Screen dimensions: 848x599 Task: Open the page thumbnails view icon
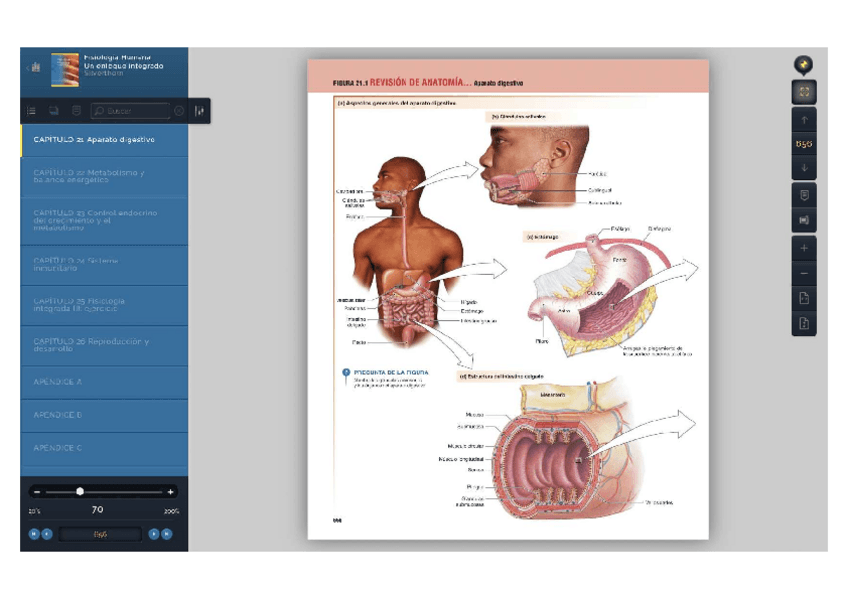tap(54, 111)
